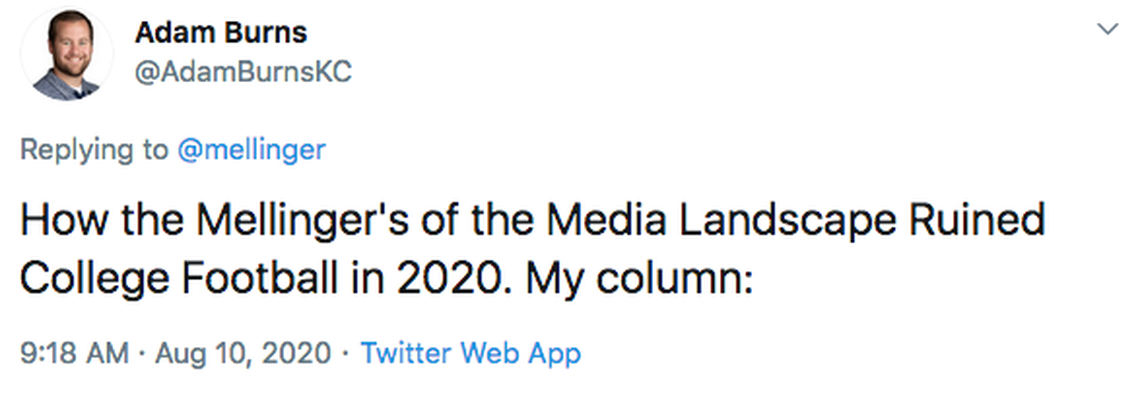The image size is (1140, 402).
Task: Open the @mellinger mention link
Action: 251,150
